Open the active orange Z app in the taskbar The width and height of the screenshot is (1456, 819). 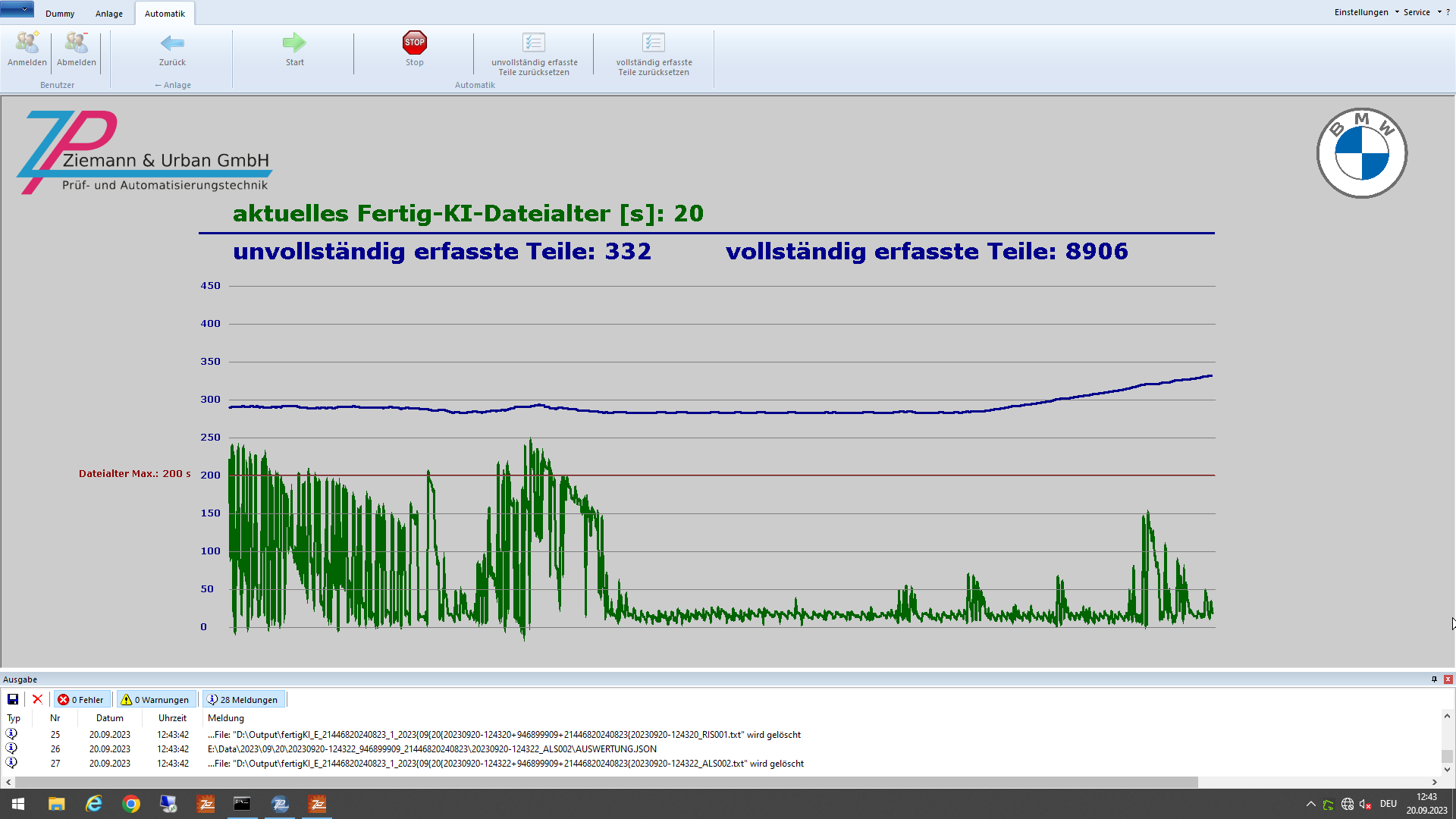click(317, 804)
